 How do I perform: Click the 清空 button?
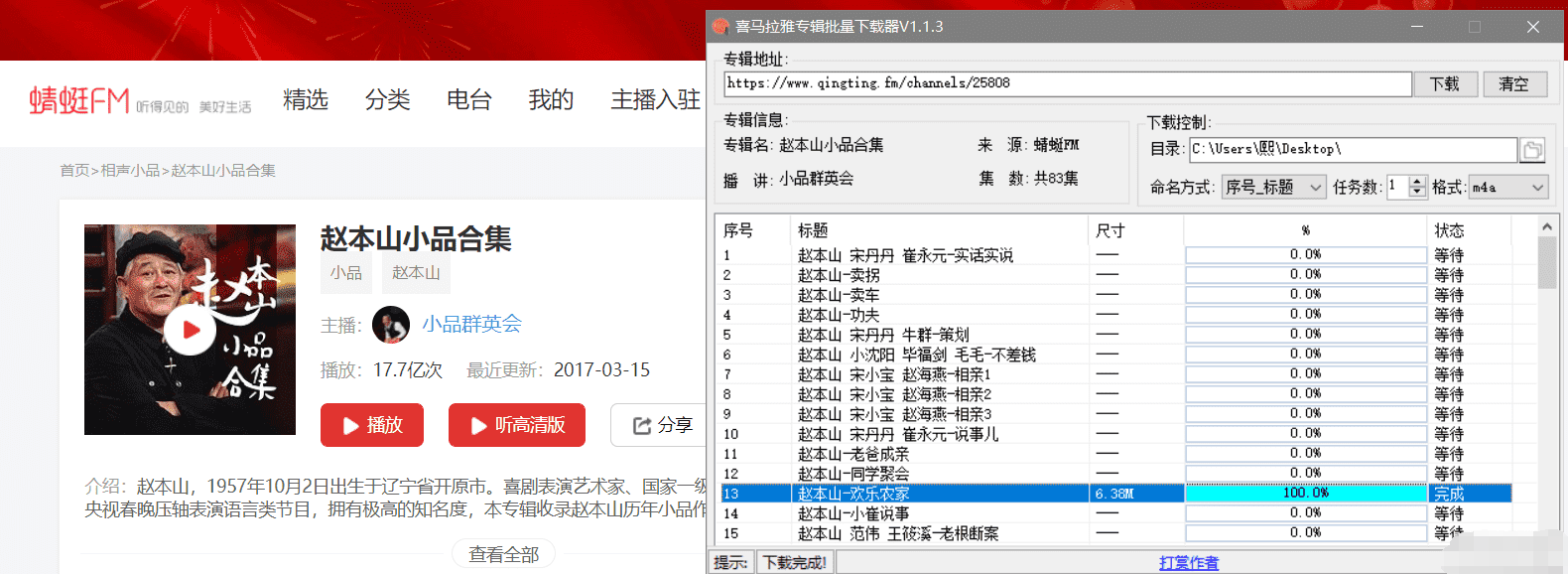click(1514, 84)
